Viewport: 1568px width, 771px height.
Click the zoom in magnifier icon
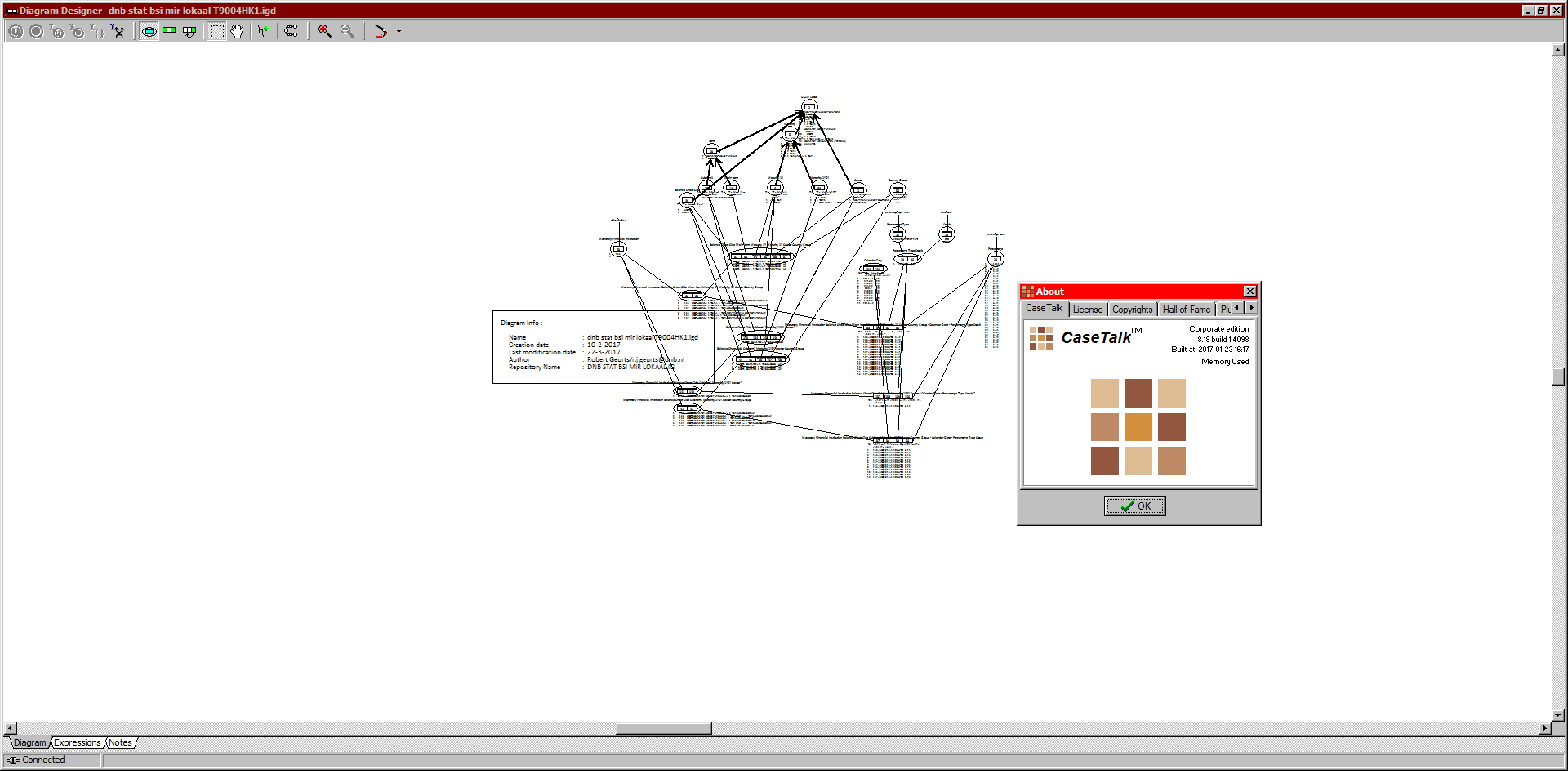point(324,31)
